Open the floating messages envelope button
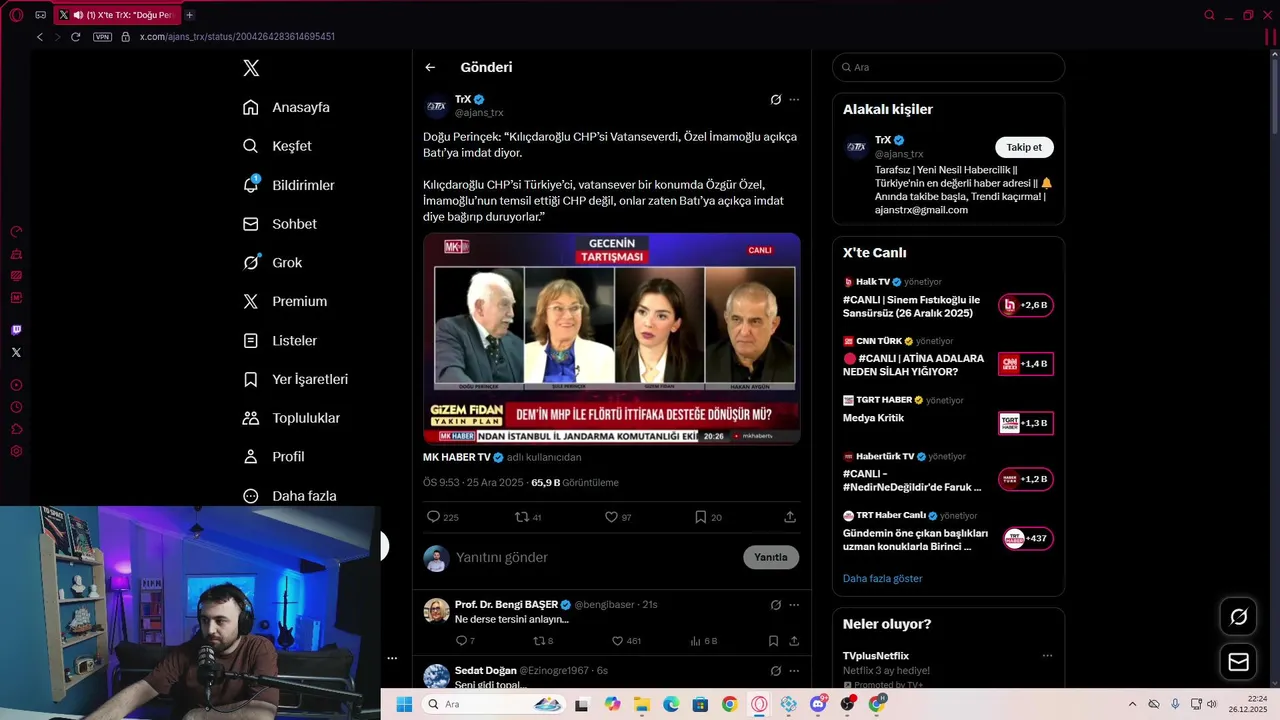Image resolution: width=1280 pixels, height=720 pixels. tap(1238, 662)
